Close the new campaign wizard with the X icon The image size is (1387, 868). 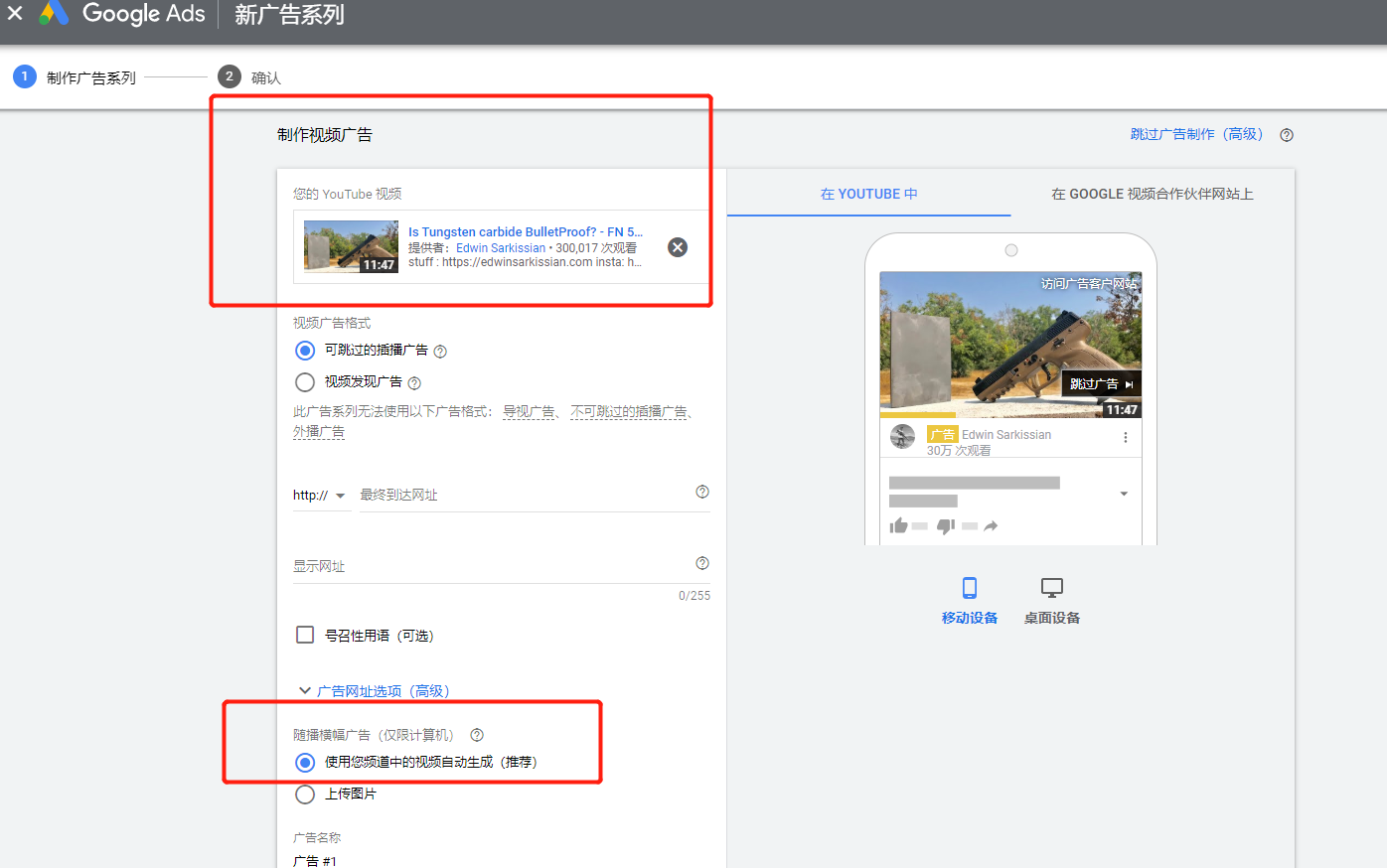pos(15,14)
